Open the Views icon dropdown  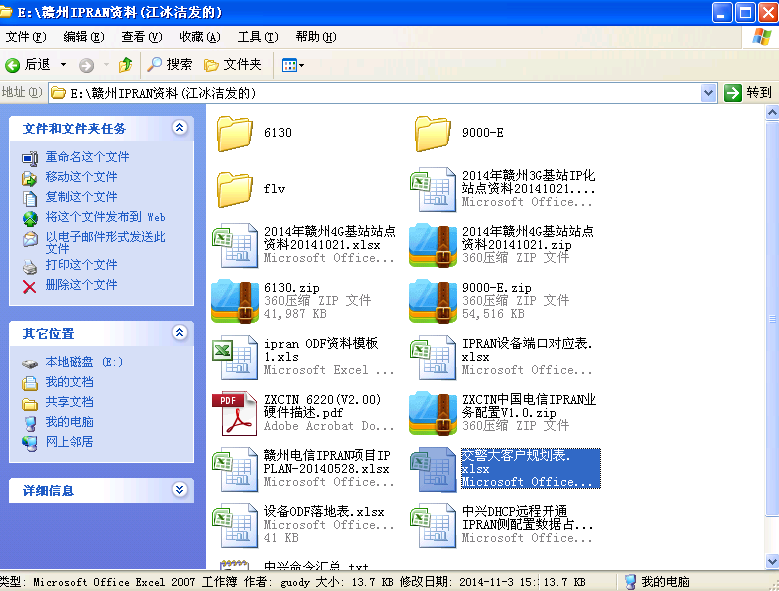[293, 65]
